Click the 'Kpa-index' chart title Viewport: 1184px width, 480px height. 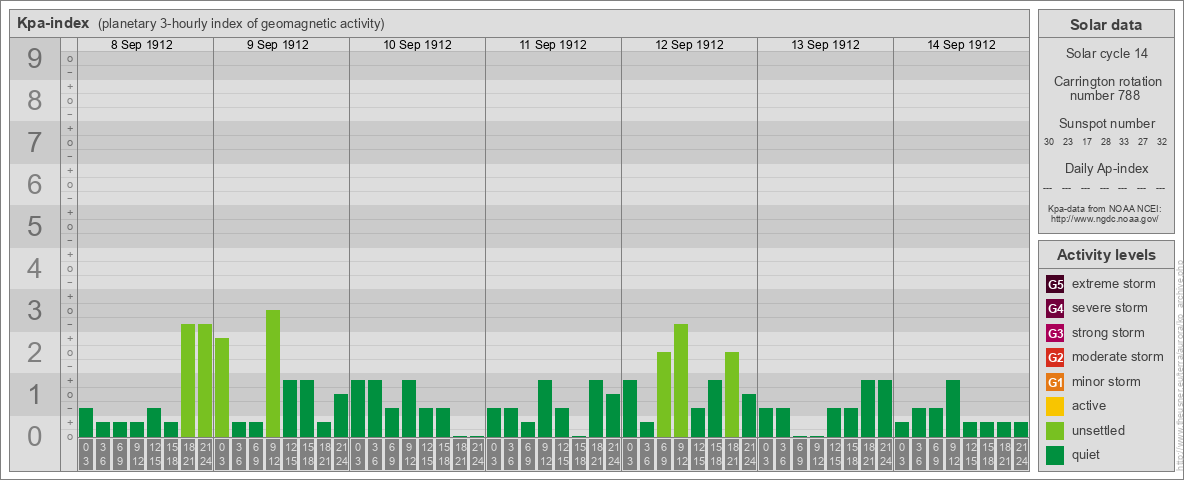(53, 23)
